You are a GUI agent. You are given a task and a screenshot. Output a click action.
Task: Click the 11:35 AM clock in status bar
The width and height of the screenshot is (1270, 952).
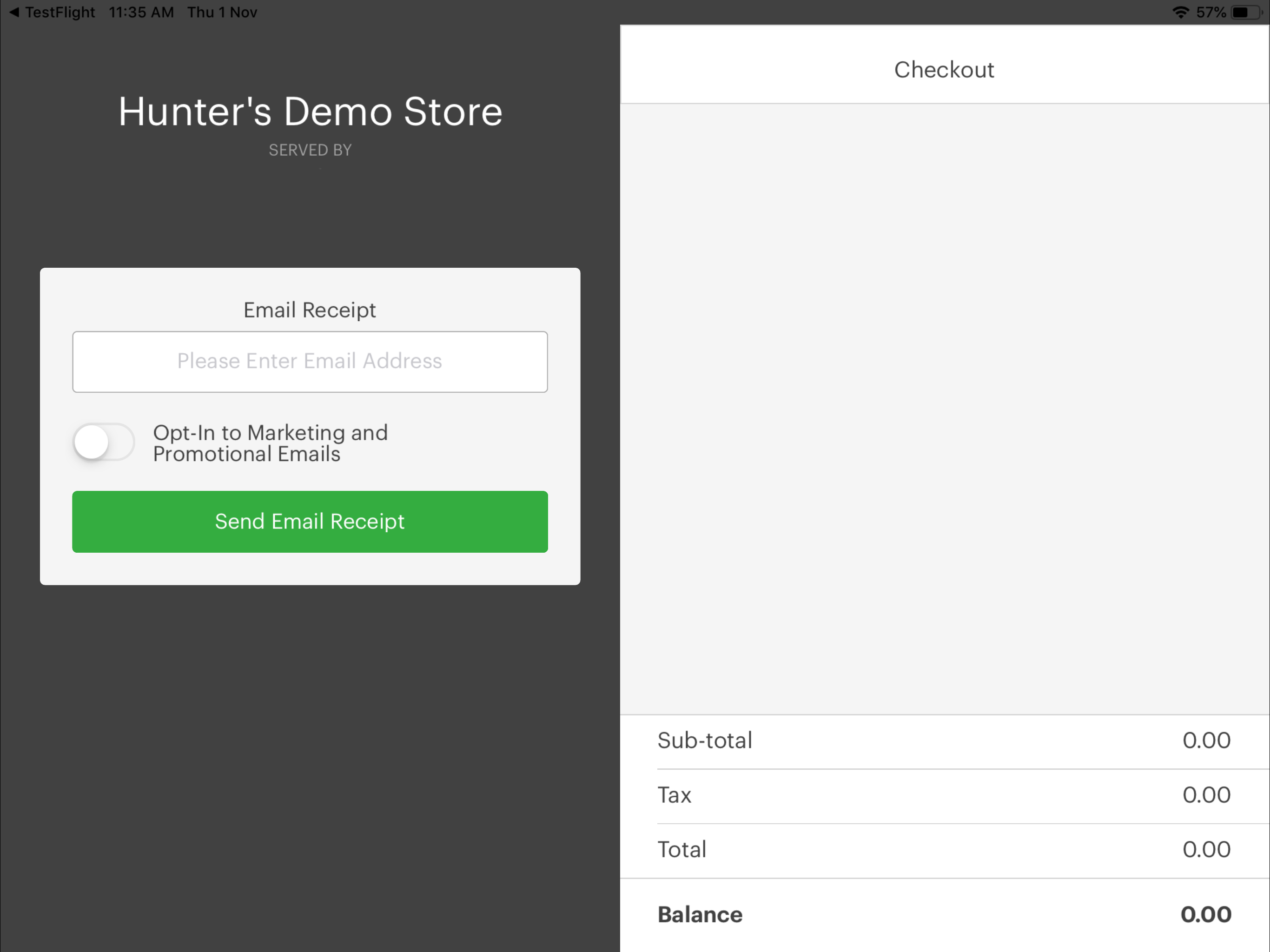[x=141, y=12]
